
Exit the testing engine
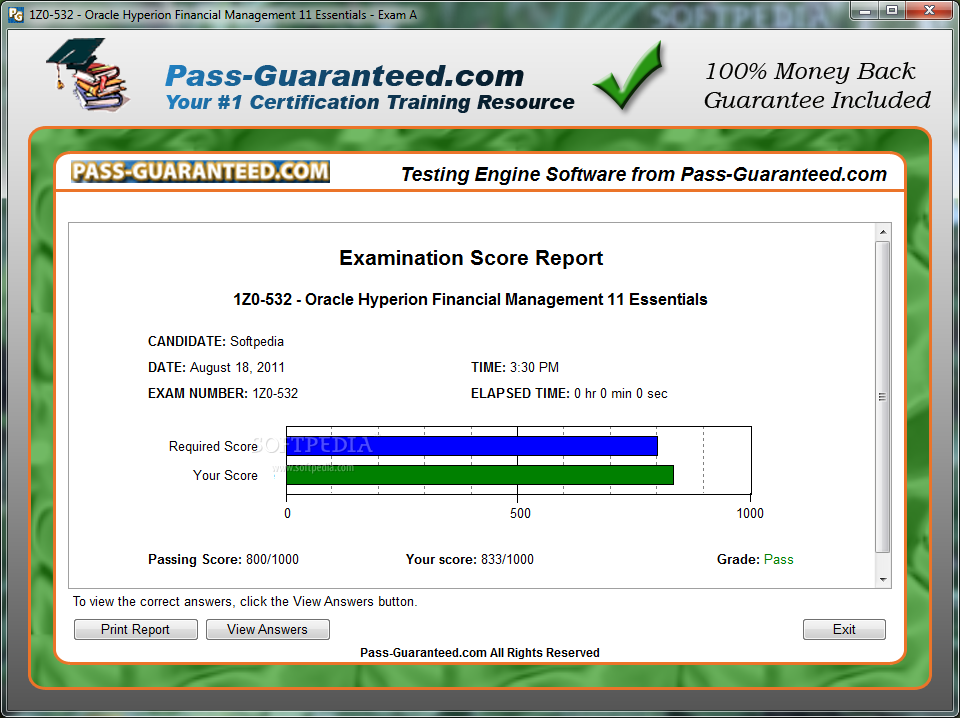[844, 629]
